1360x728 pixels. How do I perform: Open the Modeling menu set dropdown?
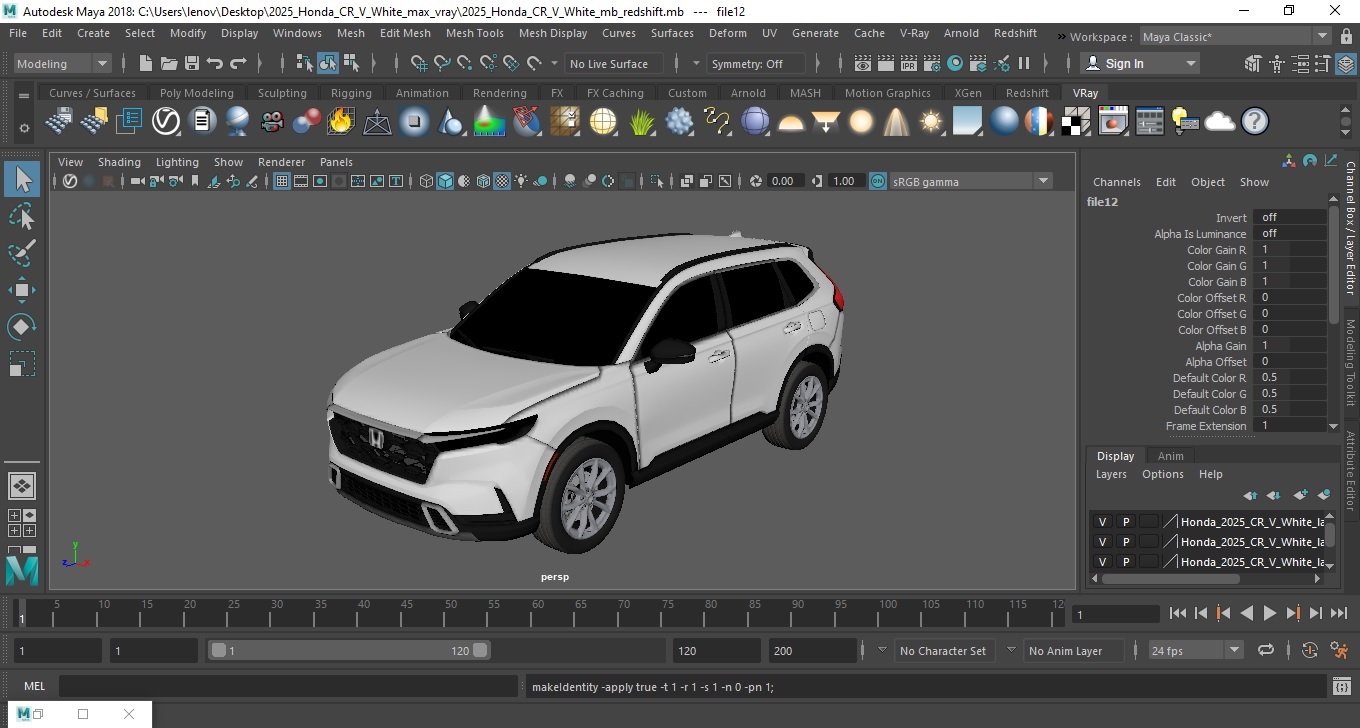(x=63, y=63)
